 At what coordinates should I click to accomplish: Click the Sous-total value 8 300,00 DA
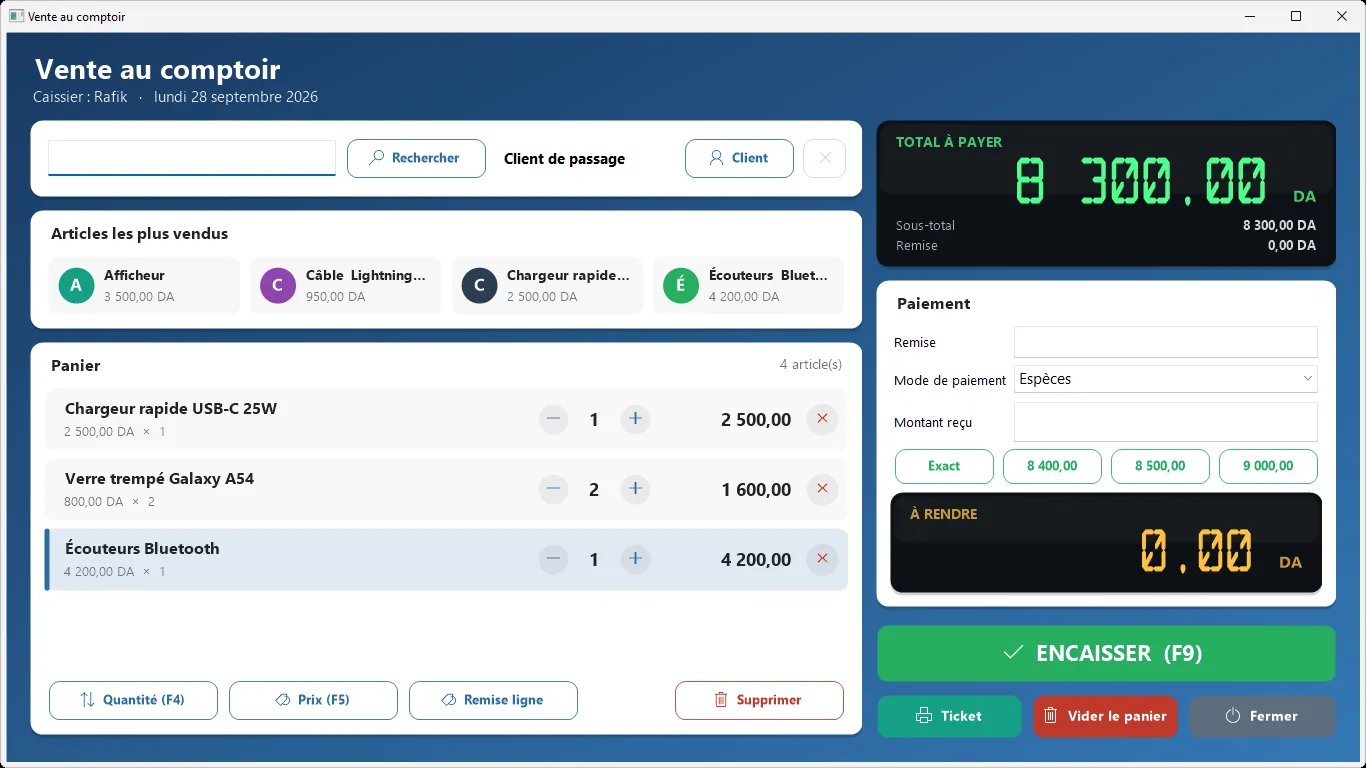(1279, 225)
